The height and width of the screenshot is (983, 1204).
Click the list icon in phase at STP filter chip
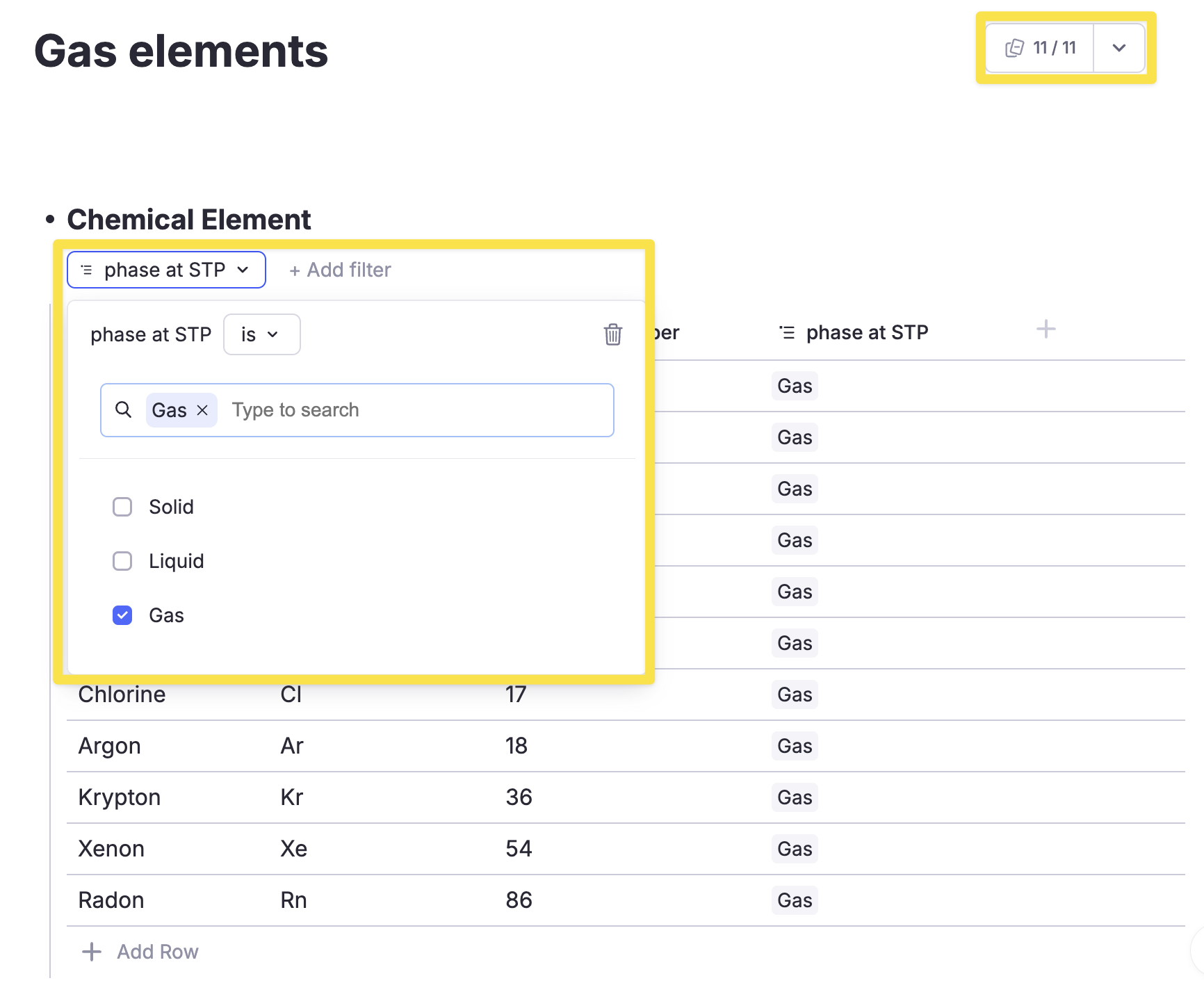[87, 270]
